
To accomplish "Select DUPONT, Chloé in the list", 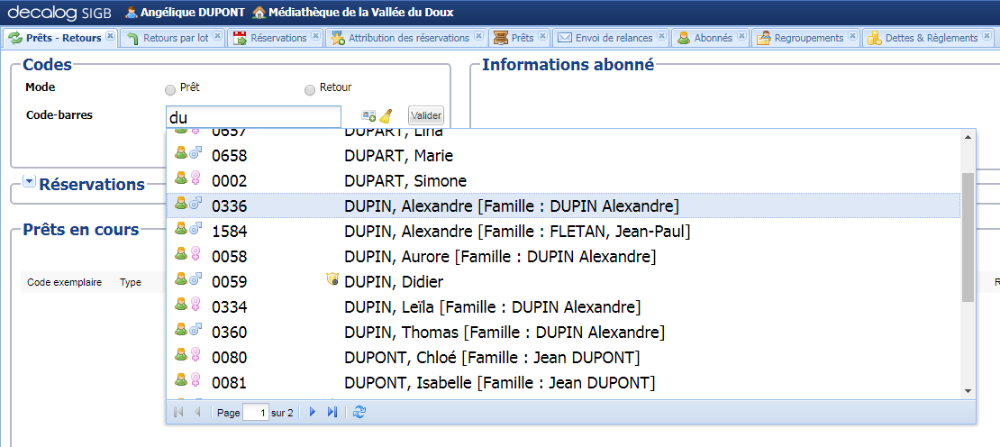I will [x=564, y=357].
